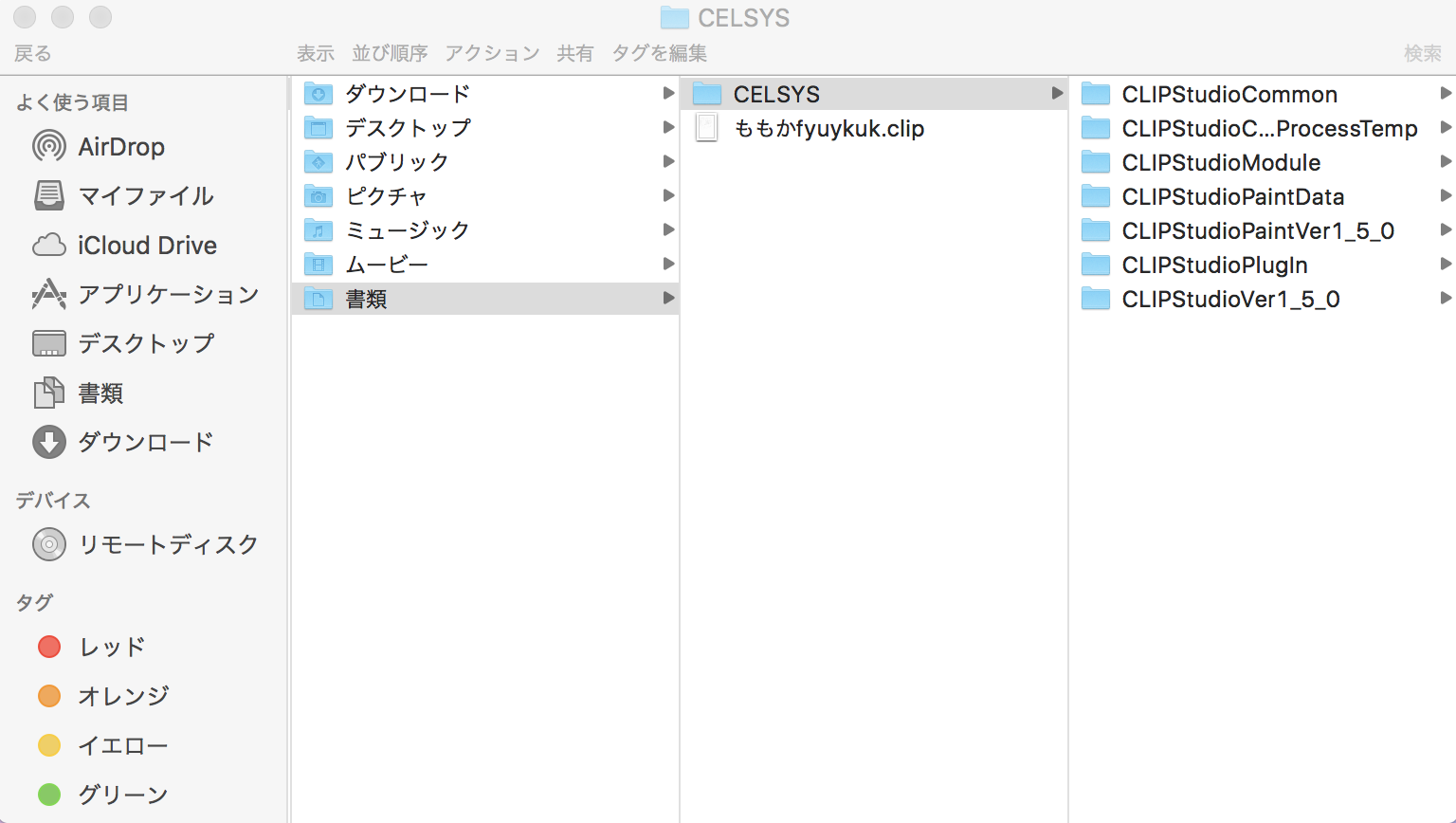Screen dimensions: 1456x823
Task: Click the パブリック folder icon
Action: (x=318, y=162)
